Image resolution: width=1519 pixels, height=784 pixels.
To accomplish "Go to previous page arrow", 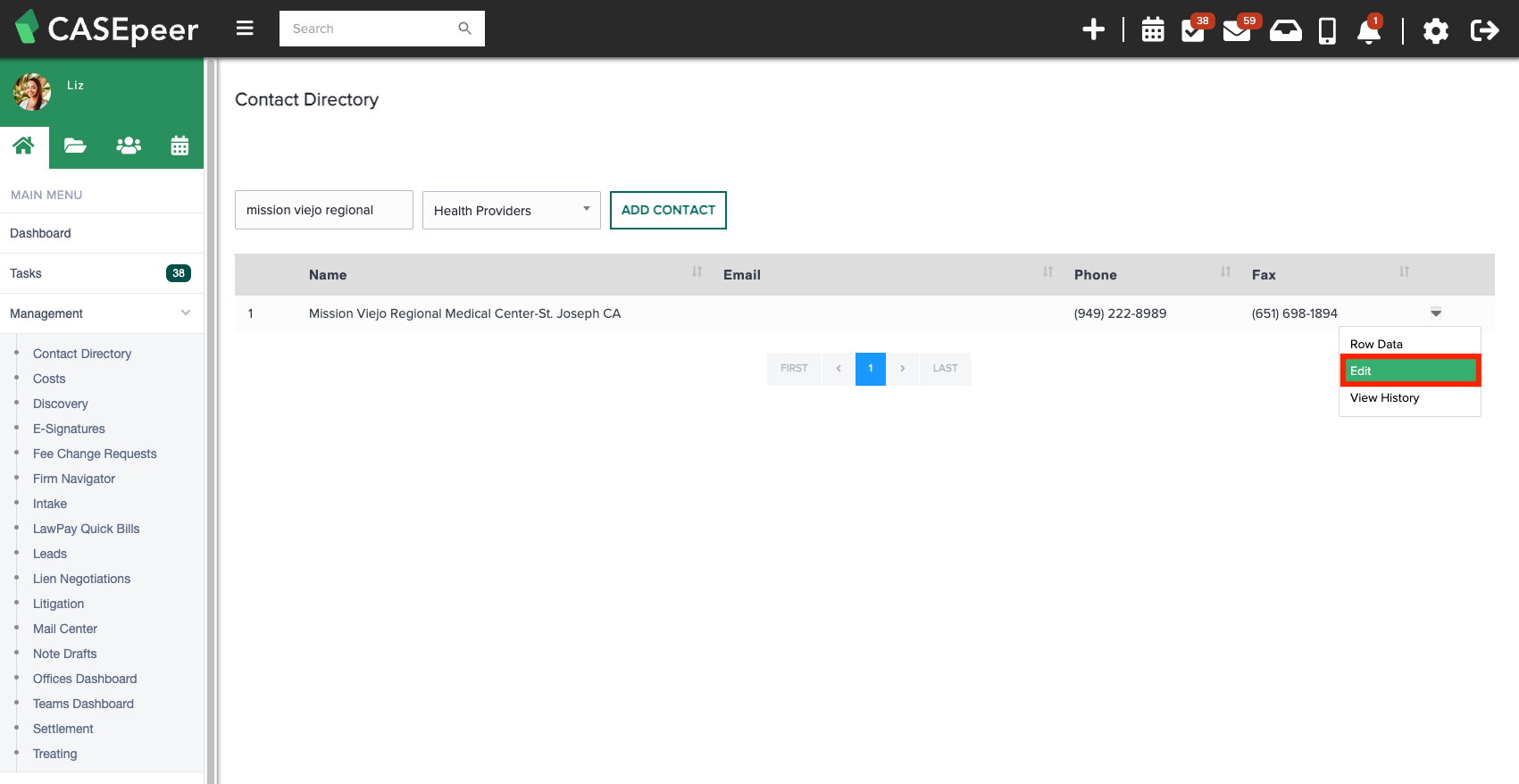I will click(x=839, y=369).
